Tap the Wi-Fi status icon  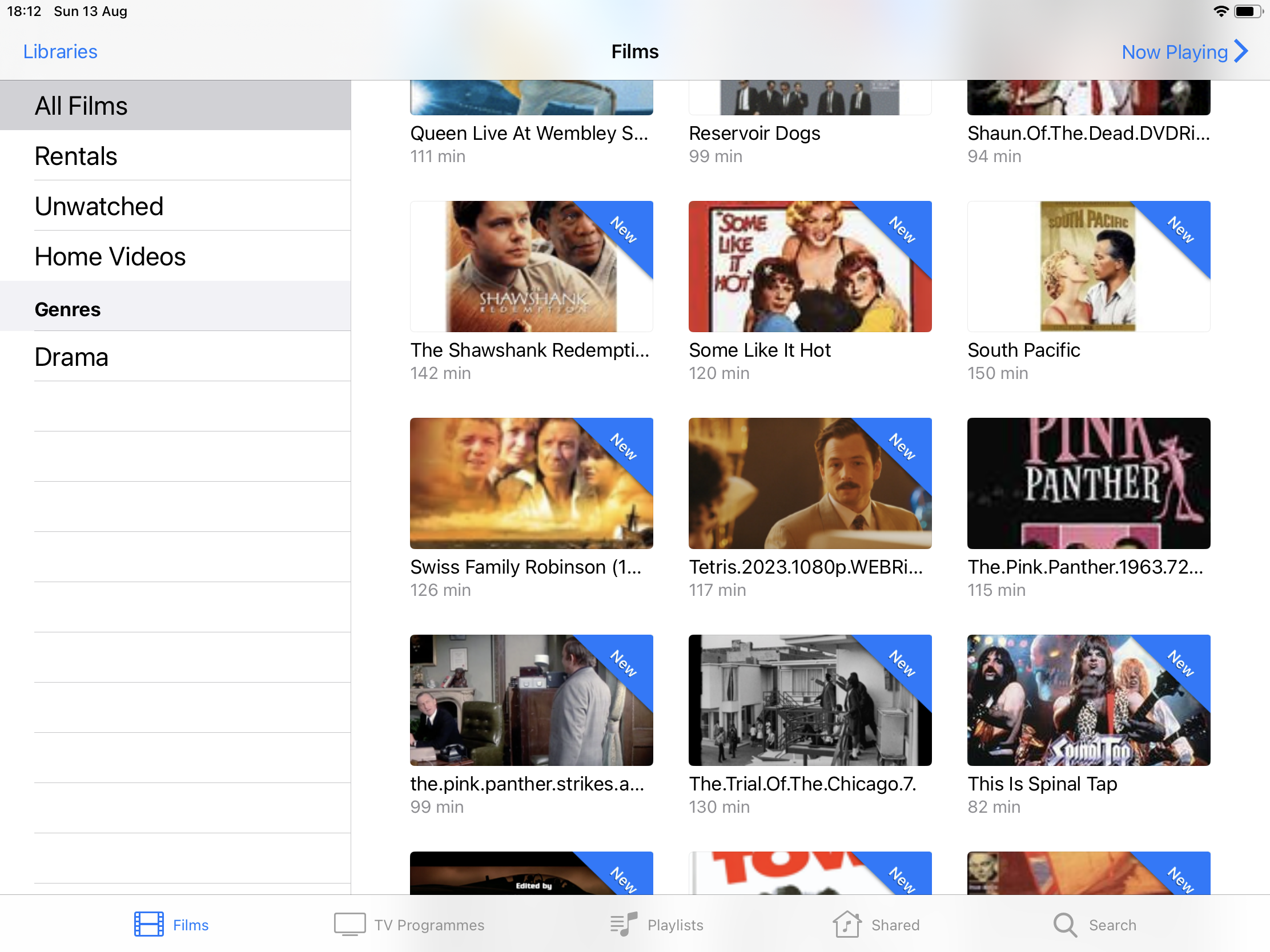pyautogui.click(x=1221, y=11)
